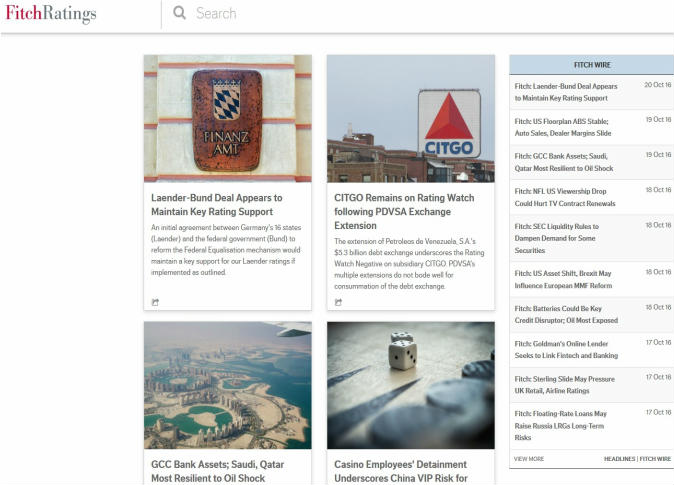The height and width of the screenshot is (485, 674).
Task: Open headline CITGO Remains on Rating Watch
Action: coord(404,212)
